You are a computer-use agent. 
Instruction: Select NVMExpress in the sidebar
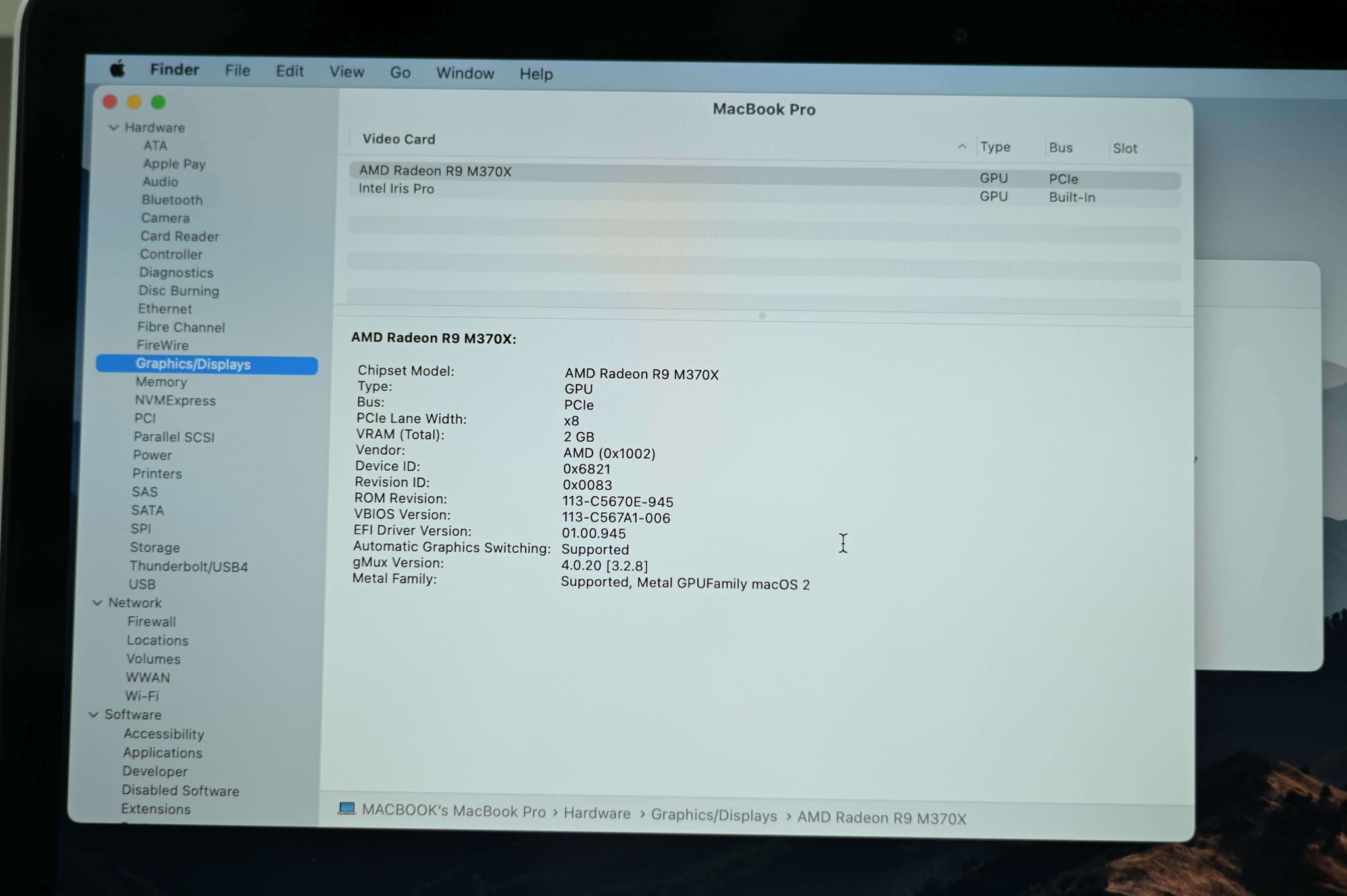point(175,401)
